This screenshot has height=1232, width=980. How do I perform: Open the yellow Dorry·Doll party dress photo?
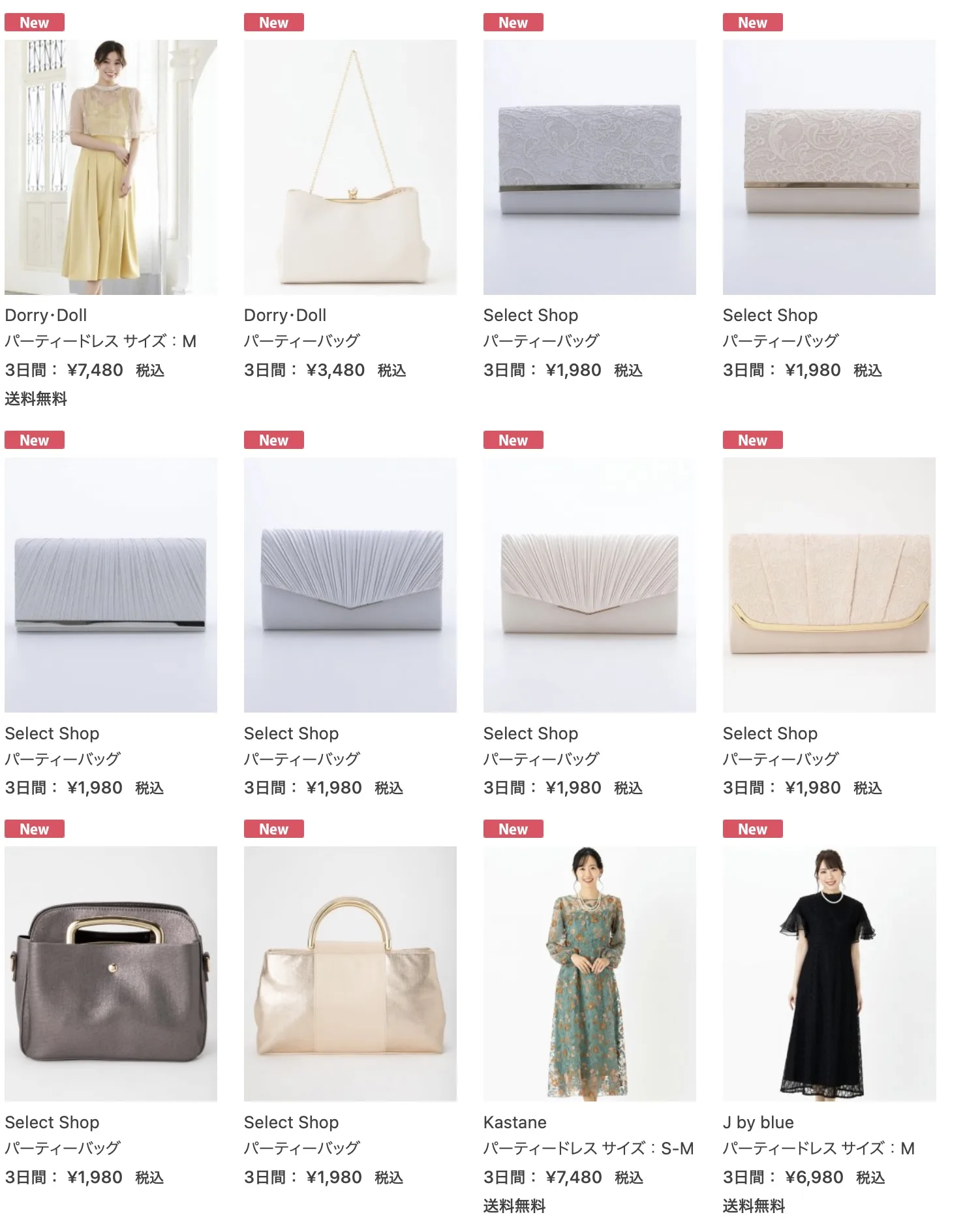pos(111,167)
